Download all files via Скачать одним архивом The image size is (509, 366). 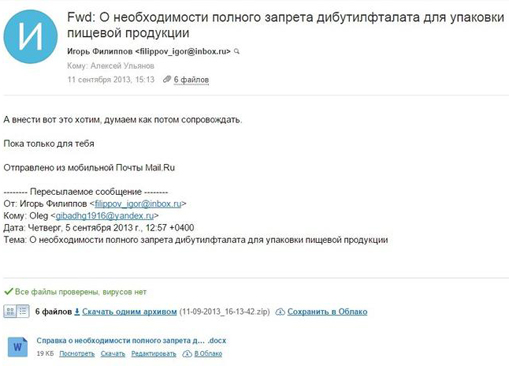129,312
